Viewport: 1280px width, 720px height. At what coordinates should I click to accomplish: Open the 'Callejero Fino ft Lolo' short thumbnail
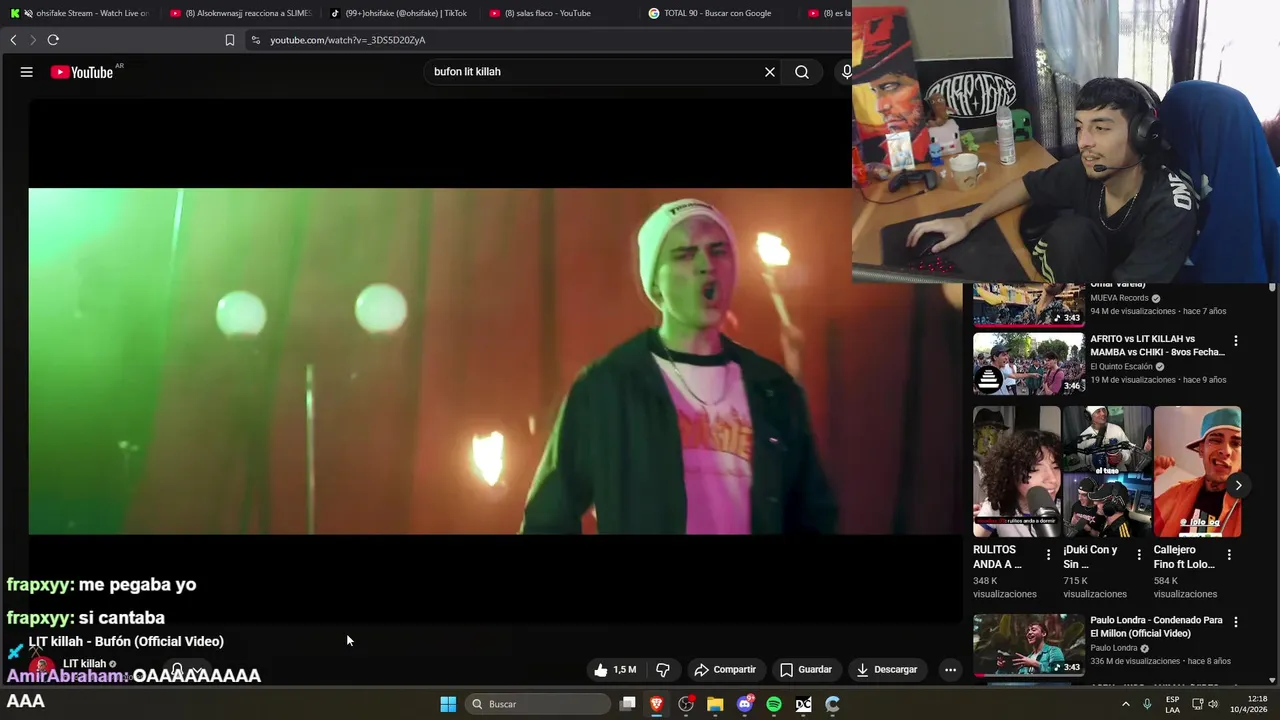click(1197, 472)
